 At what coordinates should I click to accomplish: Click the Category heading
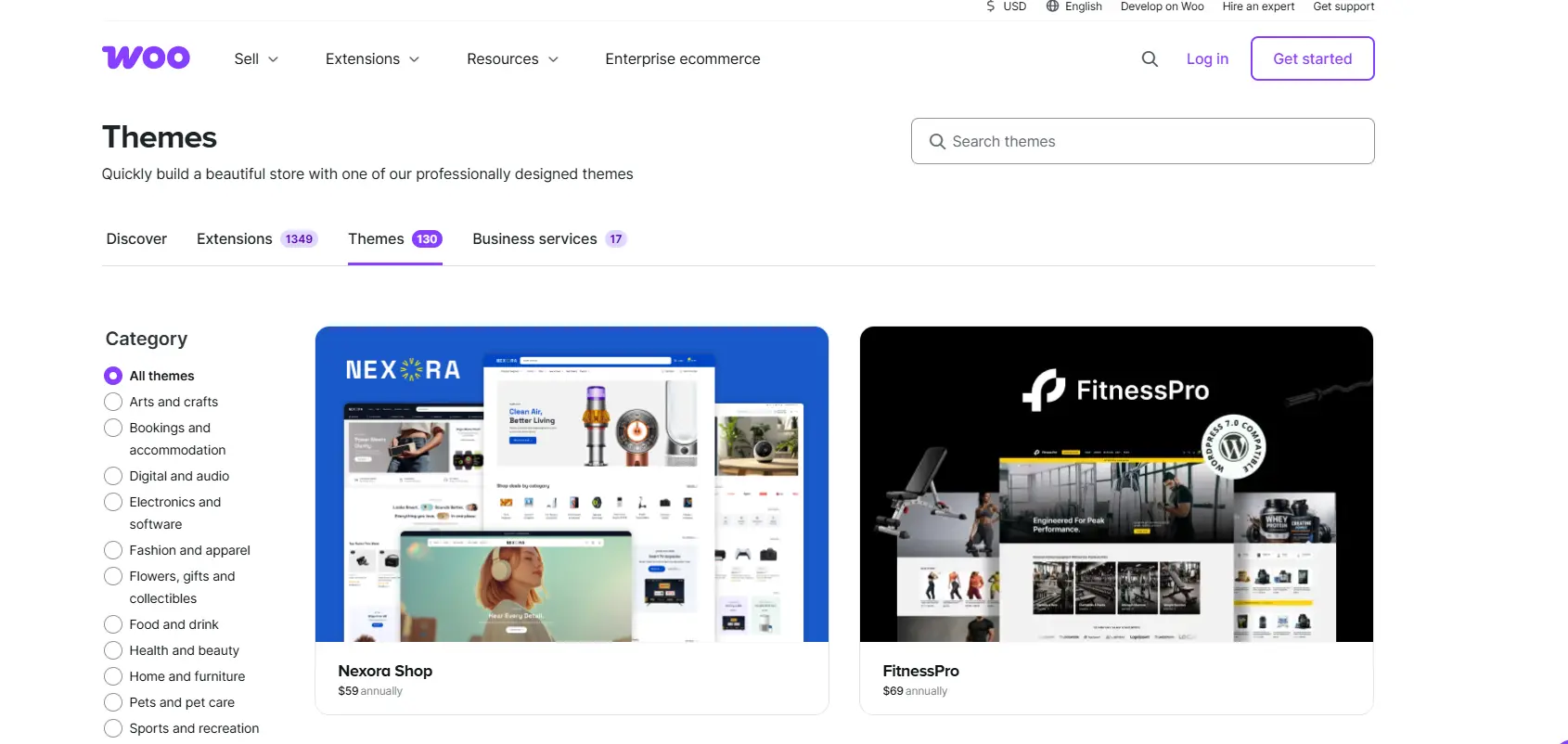[147, 339]
